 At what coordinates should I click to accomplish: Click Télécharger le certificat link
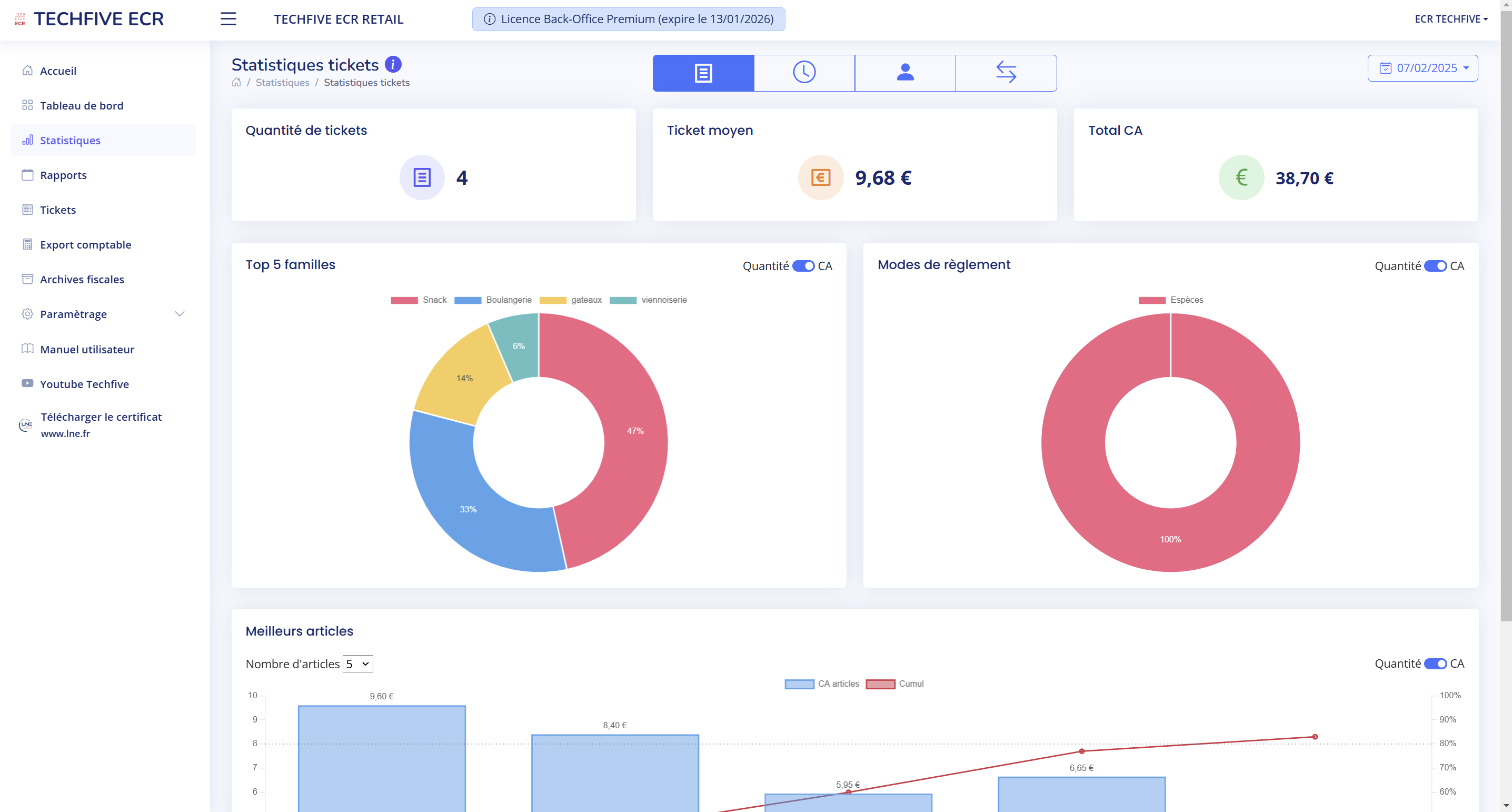click(101, 417)
